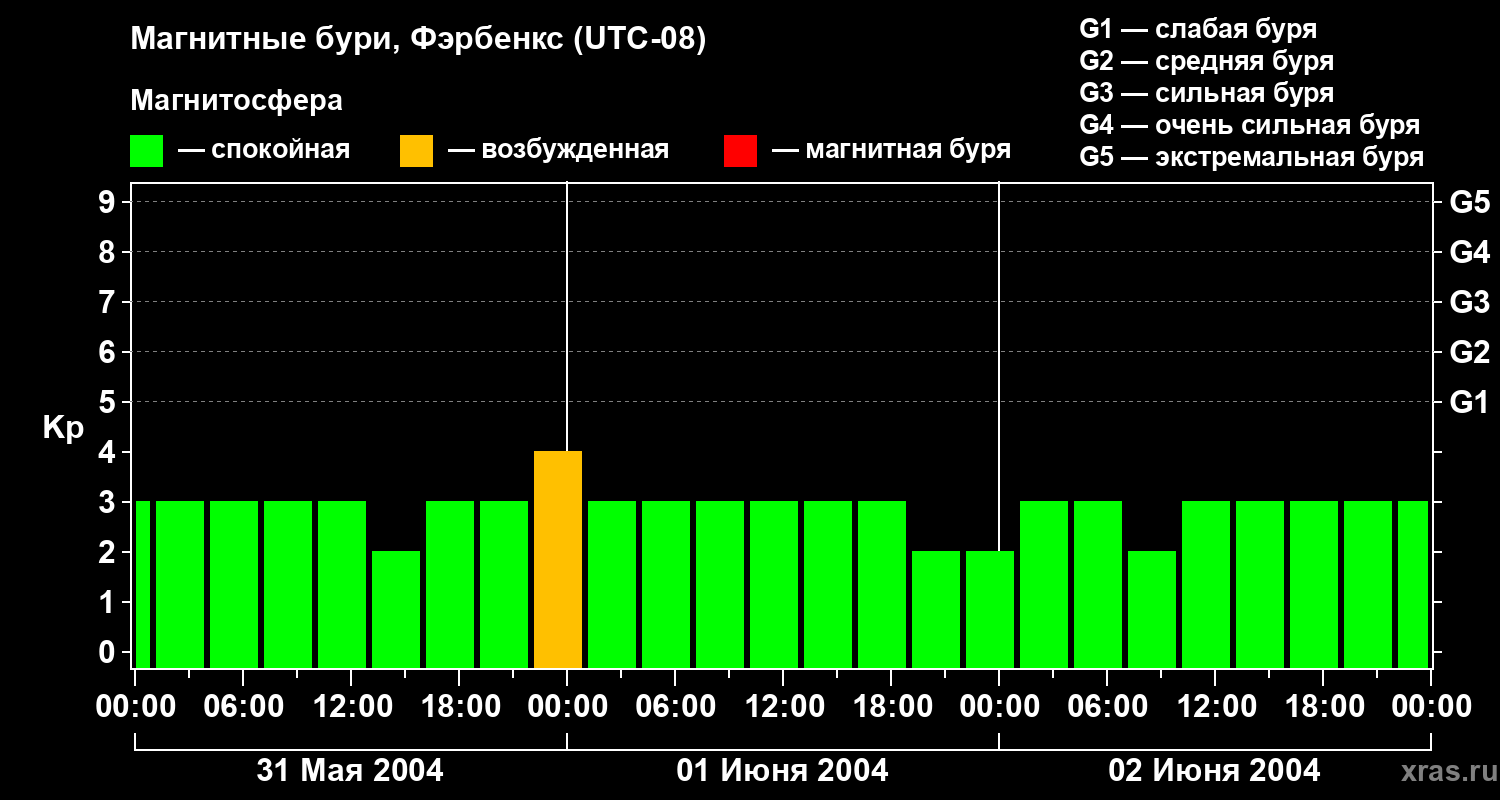Click the green 'спокойная' legend swatch
The image size is (1500, 800).
pyautogui.click(x=146, y=151)
